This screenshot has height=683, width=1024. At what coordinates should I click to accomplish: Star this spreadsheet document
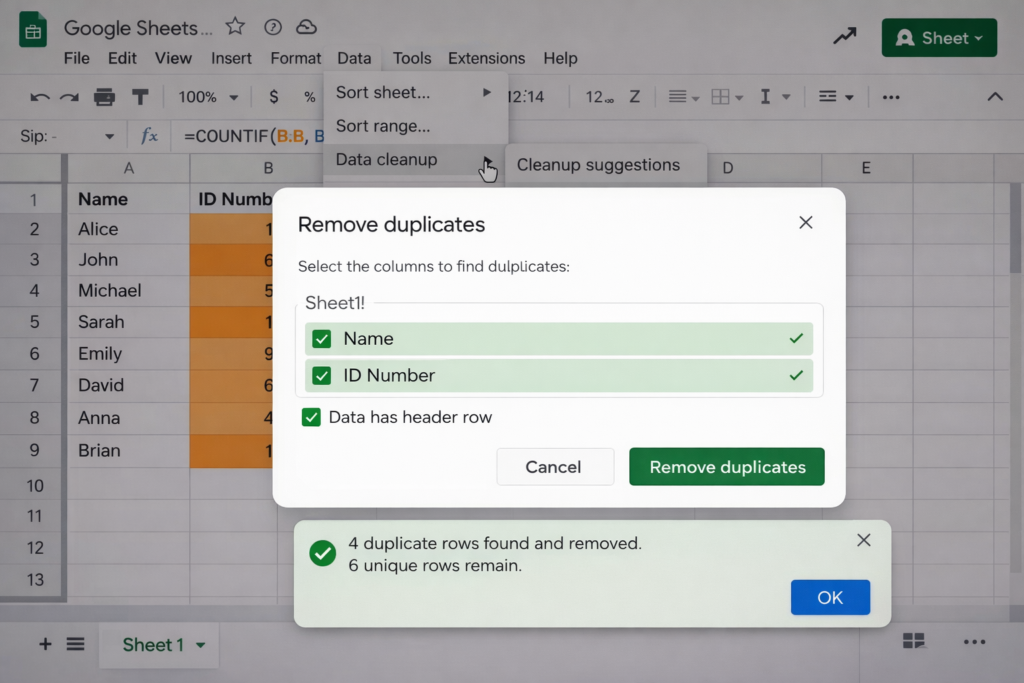pyautogui.click(x=235, y=27)
